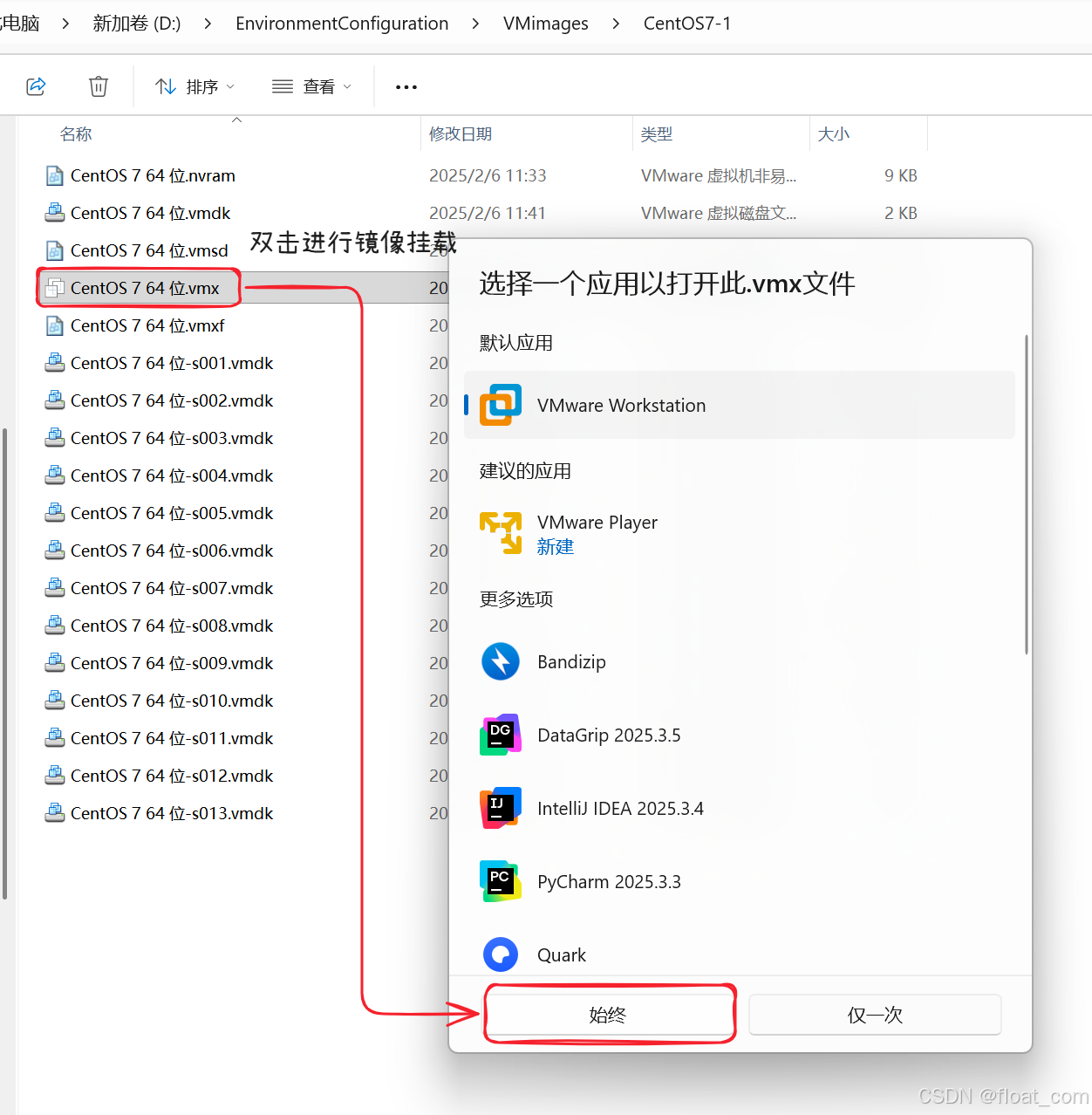Screen dimensions: 1092x1115
Task: Select file CentOS 7 64 位-s003.vmdk
Action: tap(172, 438)
